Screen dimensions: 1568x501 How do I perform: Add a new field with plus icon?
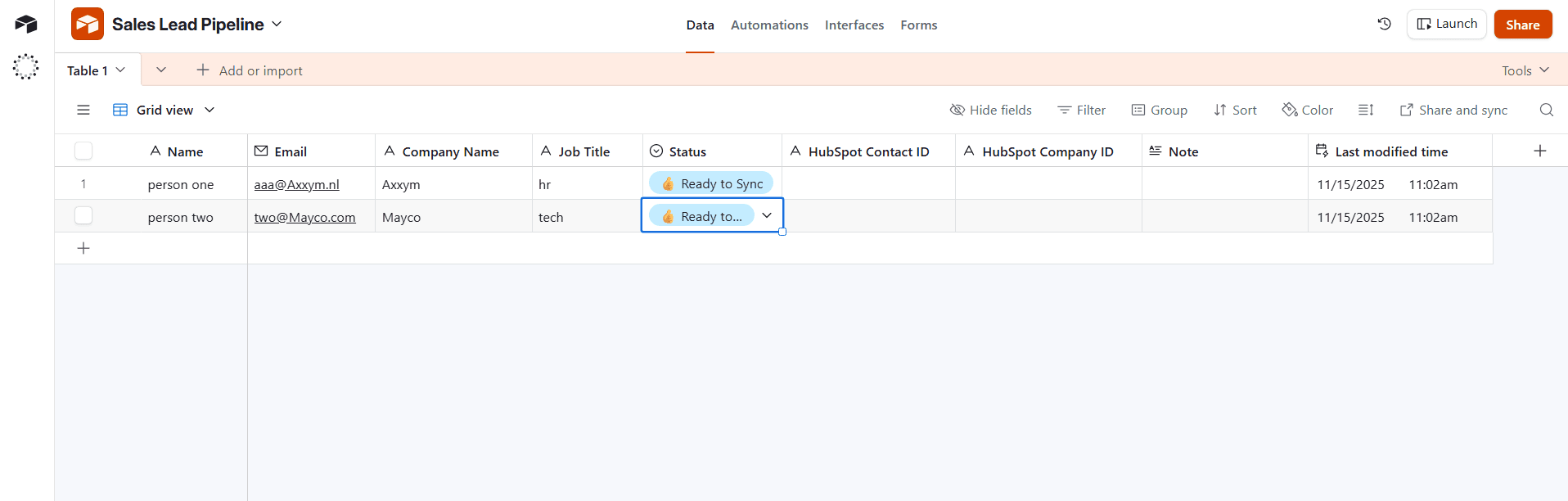(1539, 151)
